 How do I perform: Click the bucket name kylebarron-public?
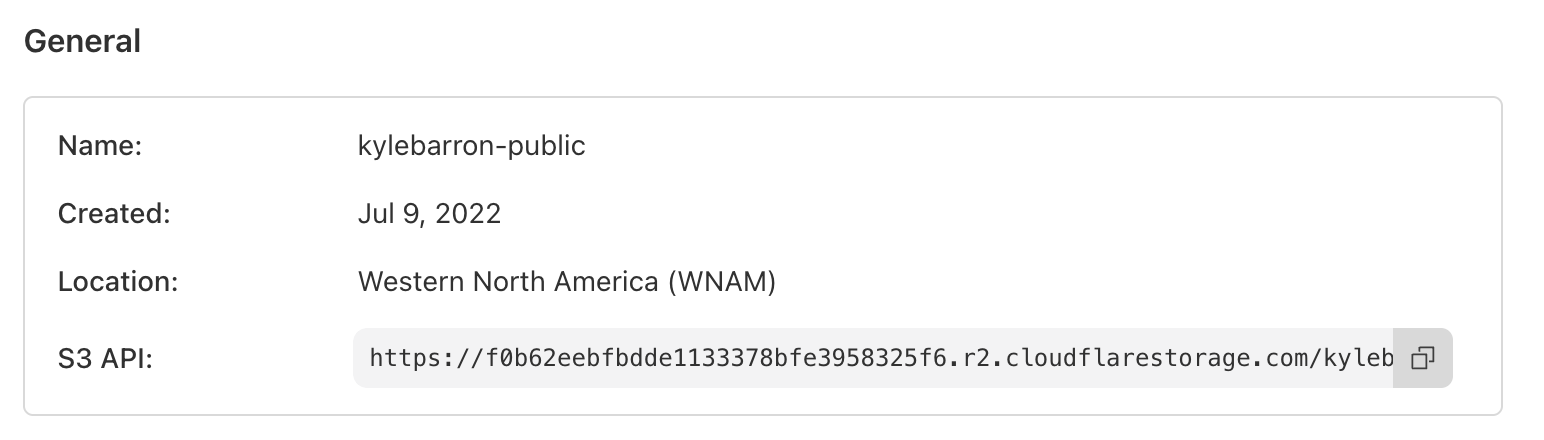click(x=471, y=146)
